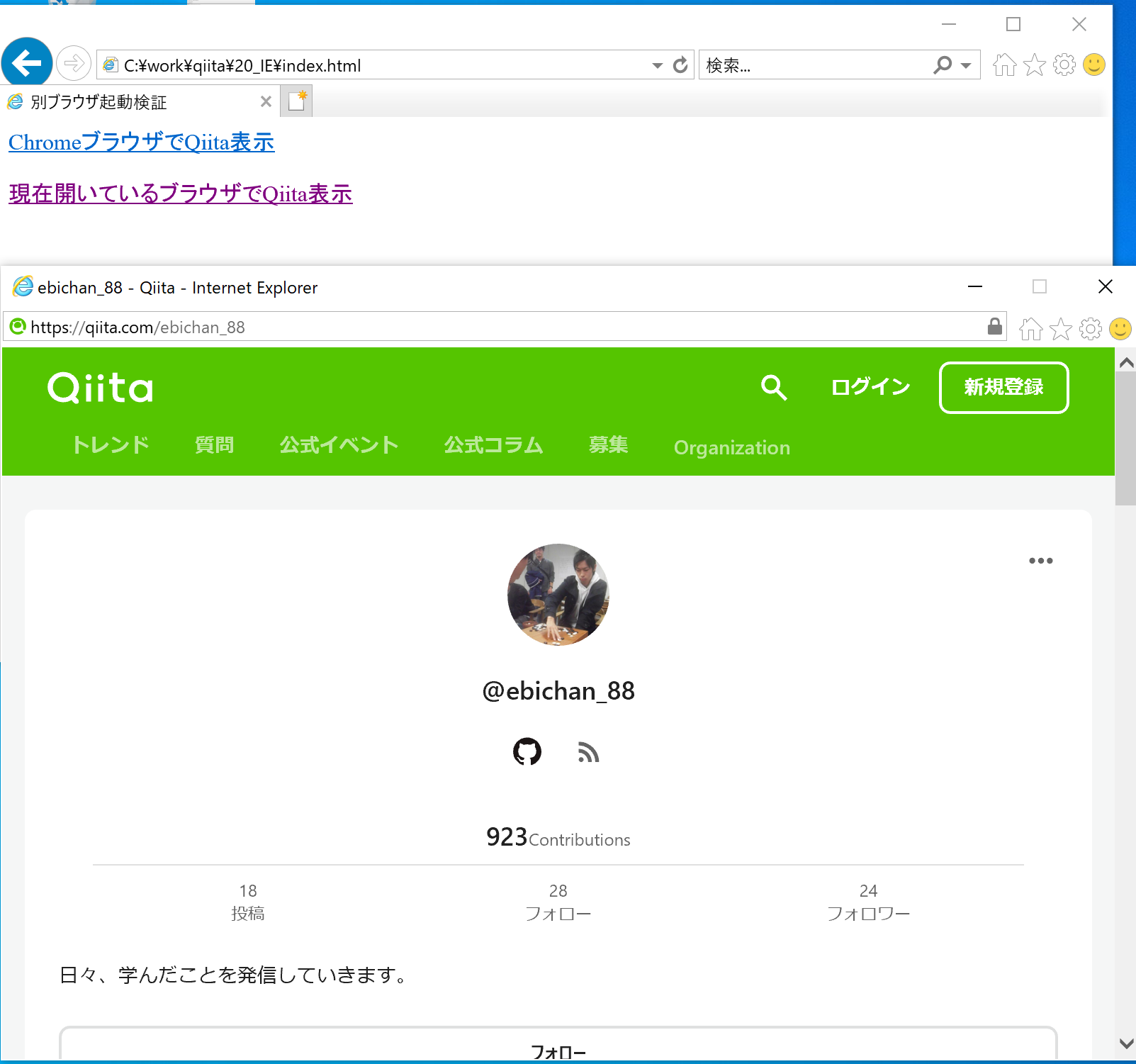Click the ChromeブラウザでQiita表示 link

pos(140,142)
